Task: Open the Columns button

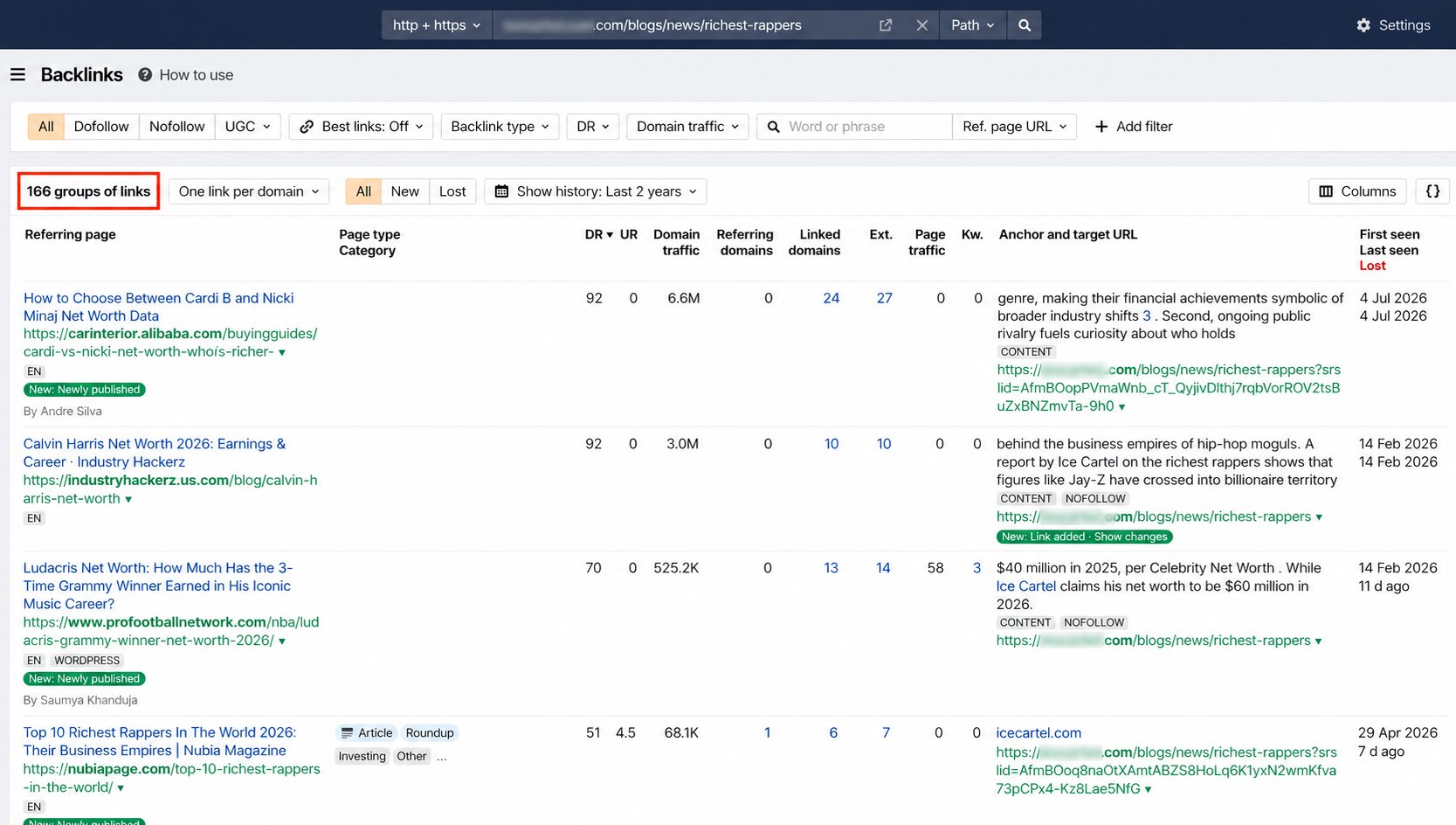Action: pyautogui.click(x=1357, y=191)
